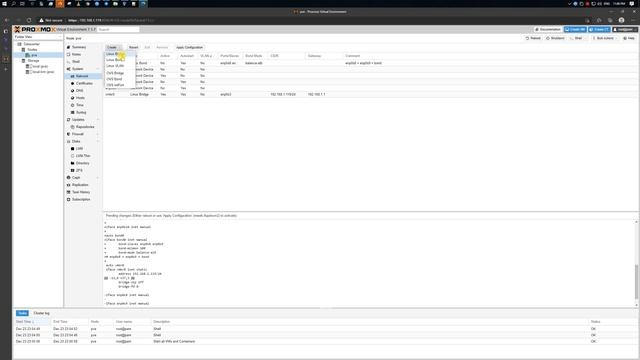Open DNS settings
Image resolution: width=640 pixels, height=360 pixels.
pos(79,91)
